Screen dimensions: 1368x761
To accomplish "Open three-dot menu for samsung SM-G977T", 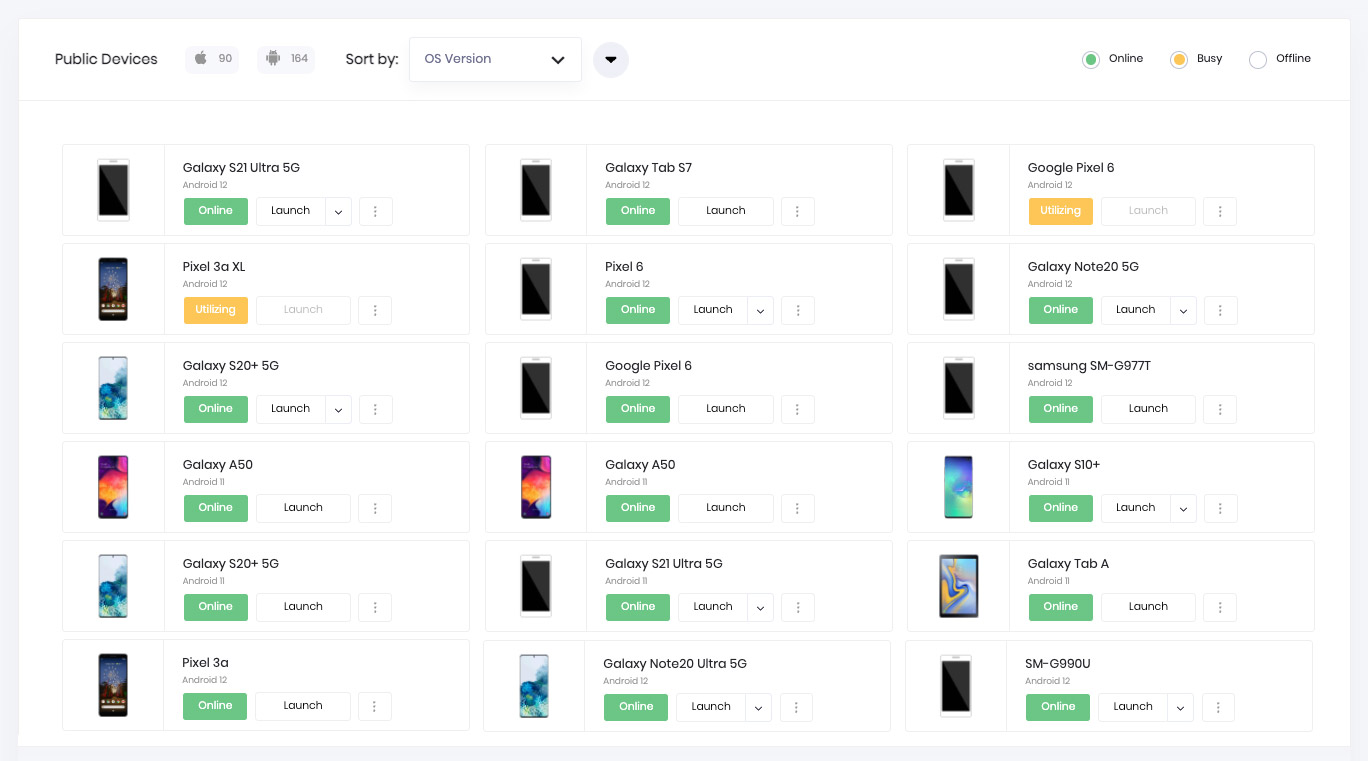I will click(1220, 409).
